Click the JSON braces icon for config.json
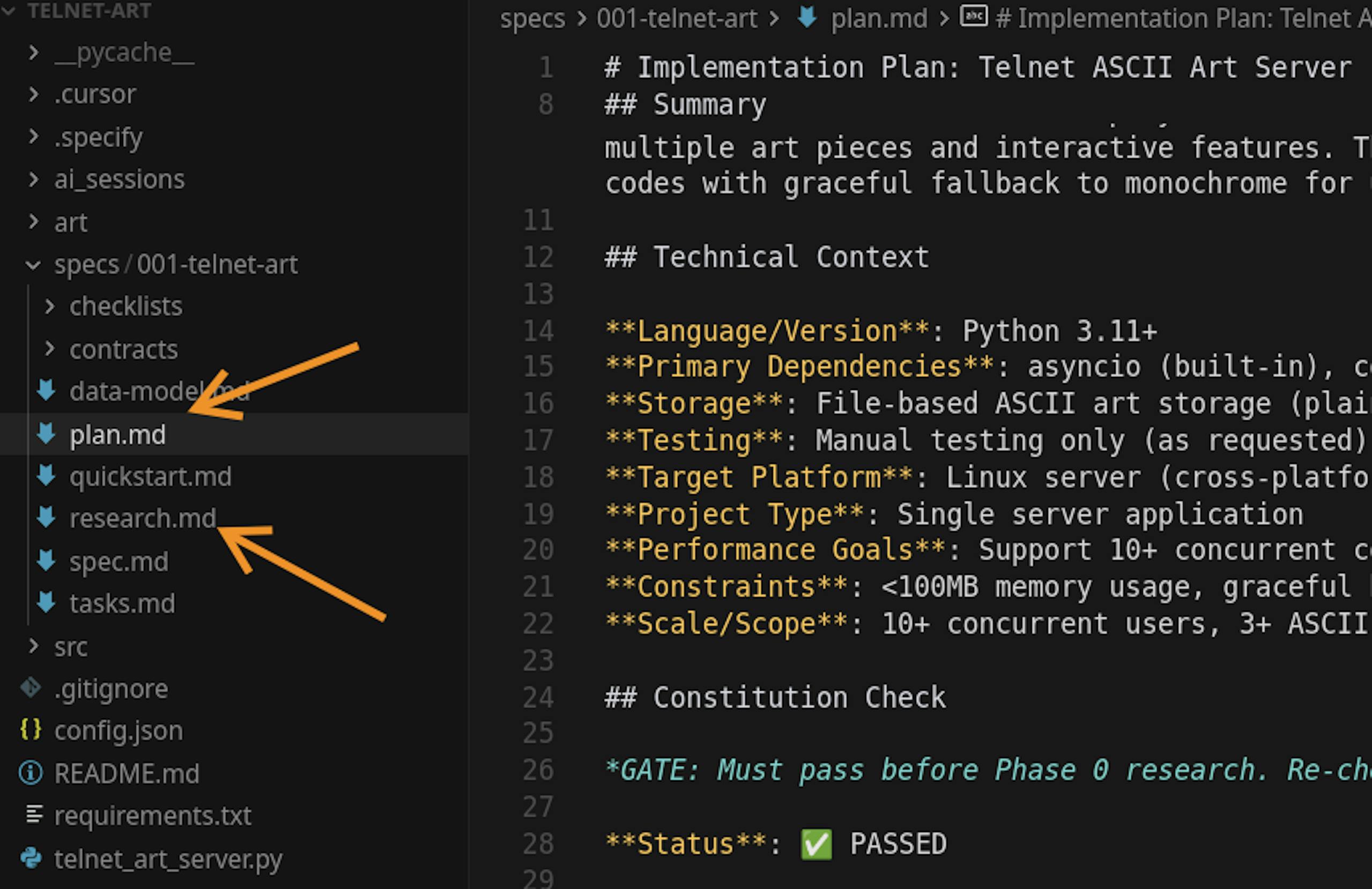Viewport: 1372px width, 889px height. click(x=31, y=730)
